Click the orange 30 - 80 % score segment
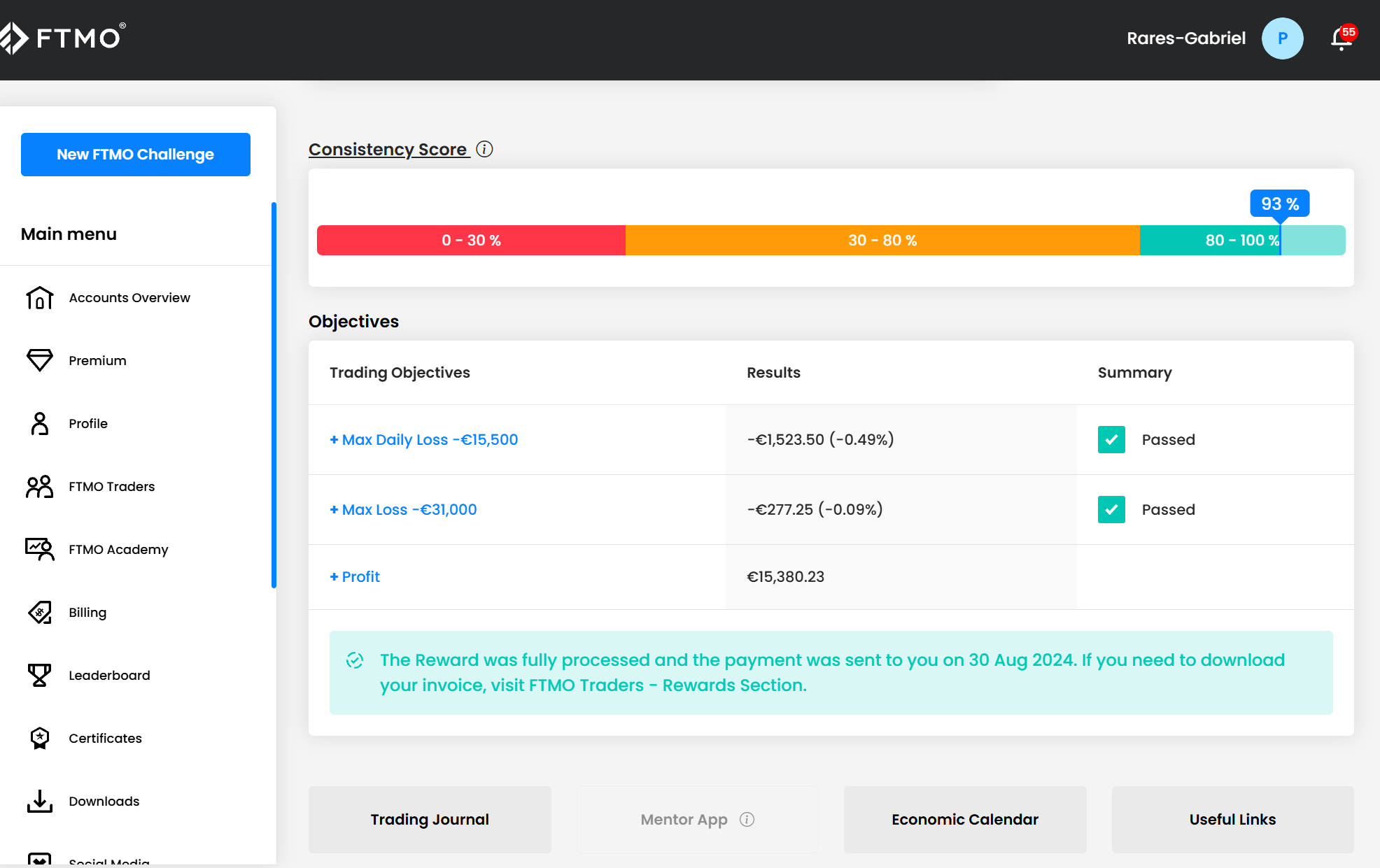Screen dimensions: 1380x868 [x=882, y=240]
